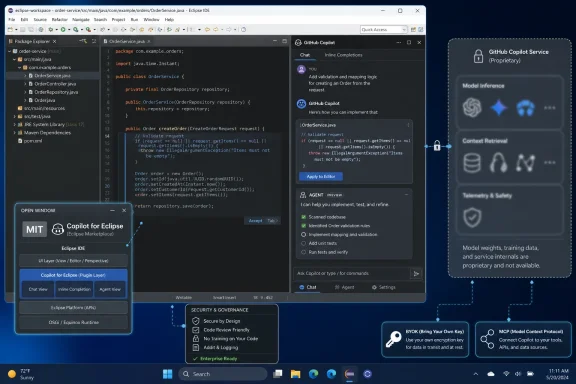576x384 pixels.
Task: Expand OrderRepository.java in Package Explorer
Action: click(25, 92)
